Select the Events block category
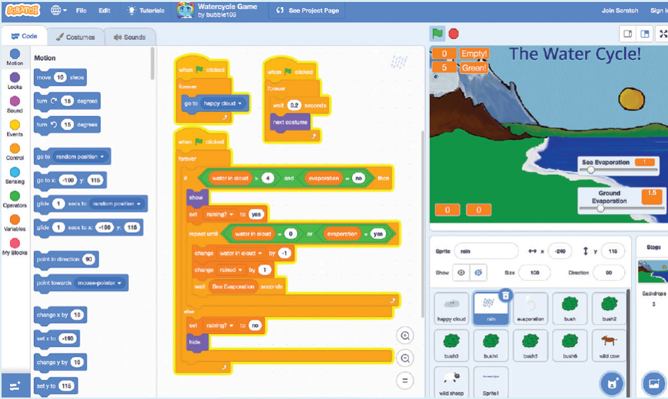668x399 pixels. point(14,128)
